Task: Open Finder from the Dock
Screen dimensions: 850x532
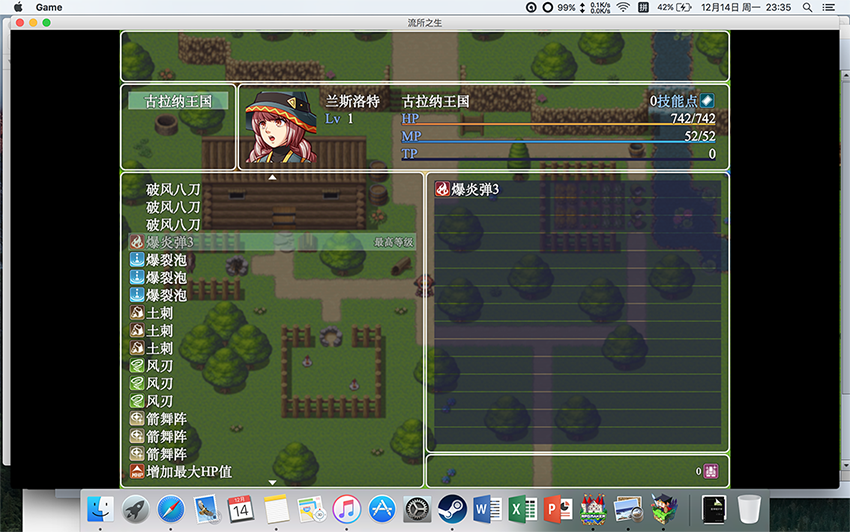Action: click(x=100, y=509)
